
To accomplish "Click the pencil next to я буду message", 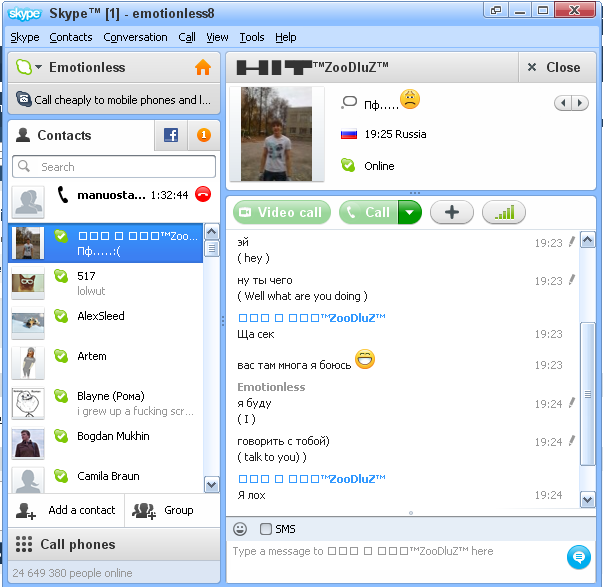I will (x=572, y=403).
